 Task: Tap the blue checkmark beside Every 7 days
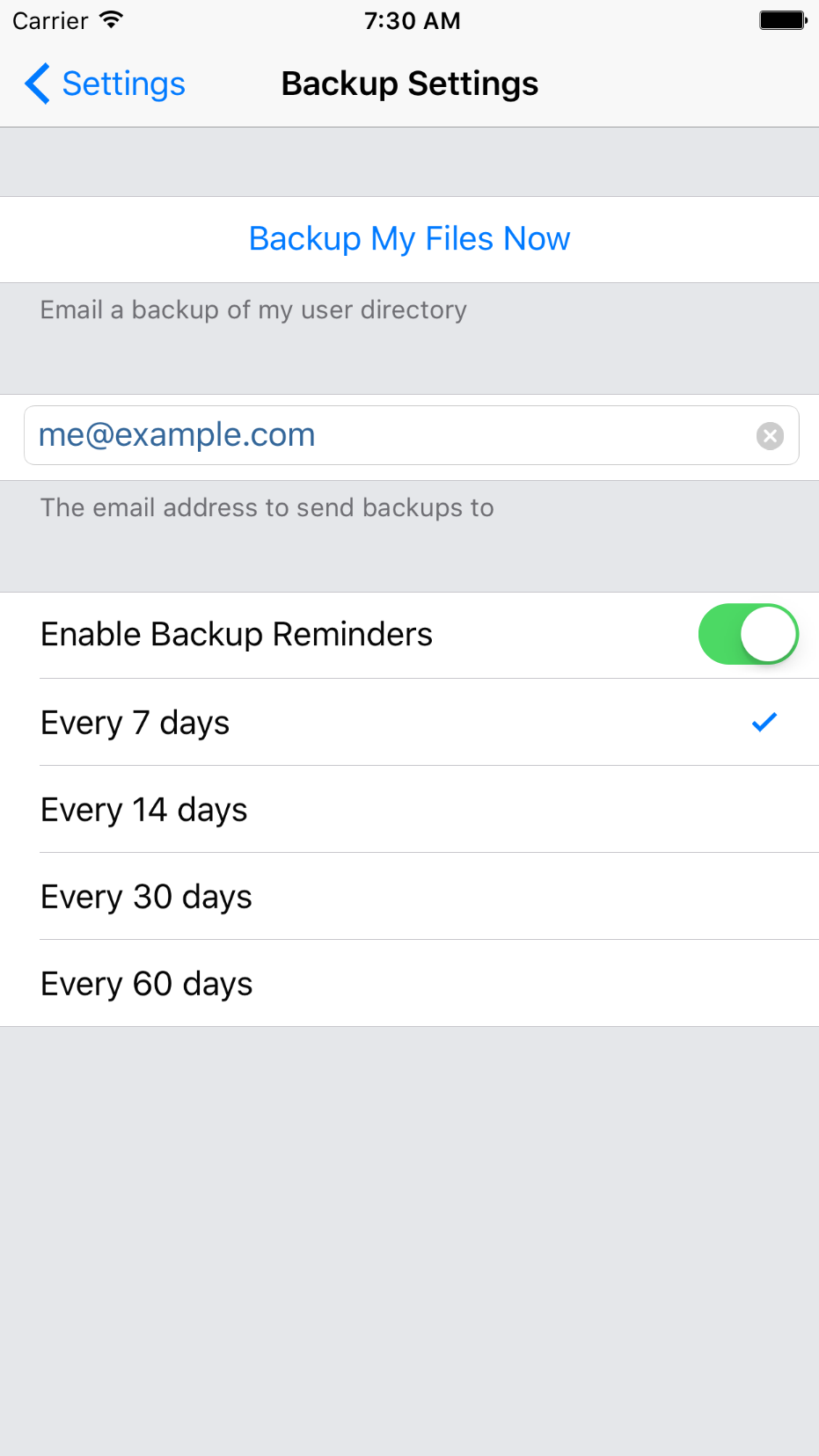pyautogui.click(x=764, y=722)
